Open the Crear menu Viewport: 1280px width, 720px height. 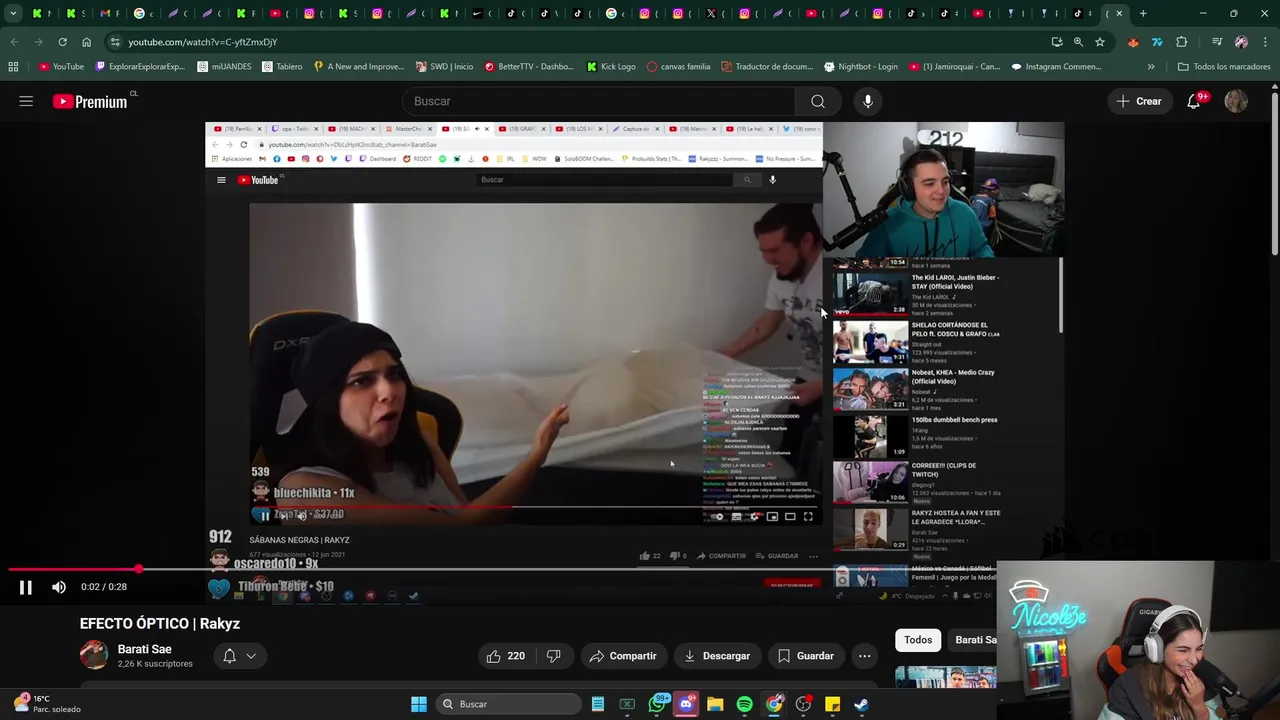pyautogui.click(x=1139, y=101)
